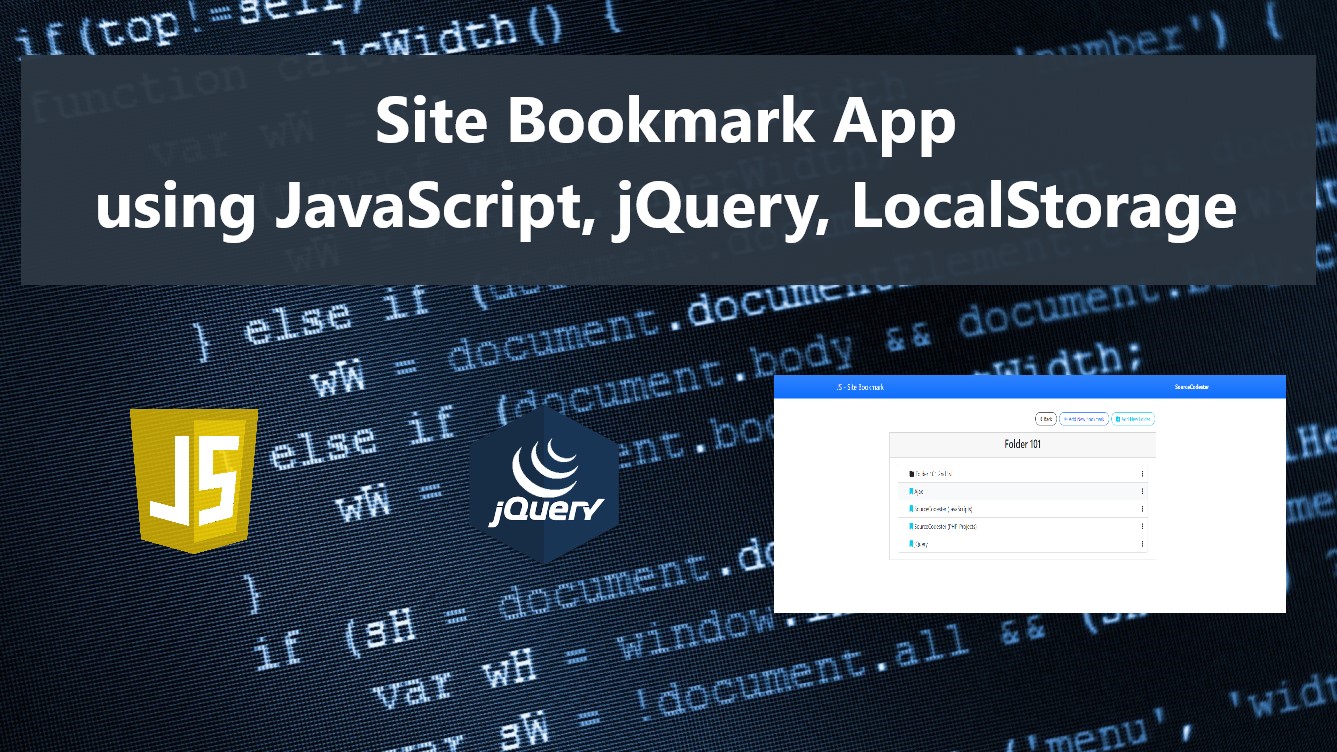Click the bookmark icon for SourceCodester (PHP Projects)
The height and width of the screenshot is (752, 1337).
tap(912, 527)
